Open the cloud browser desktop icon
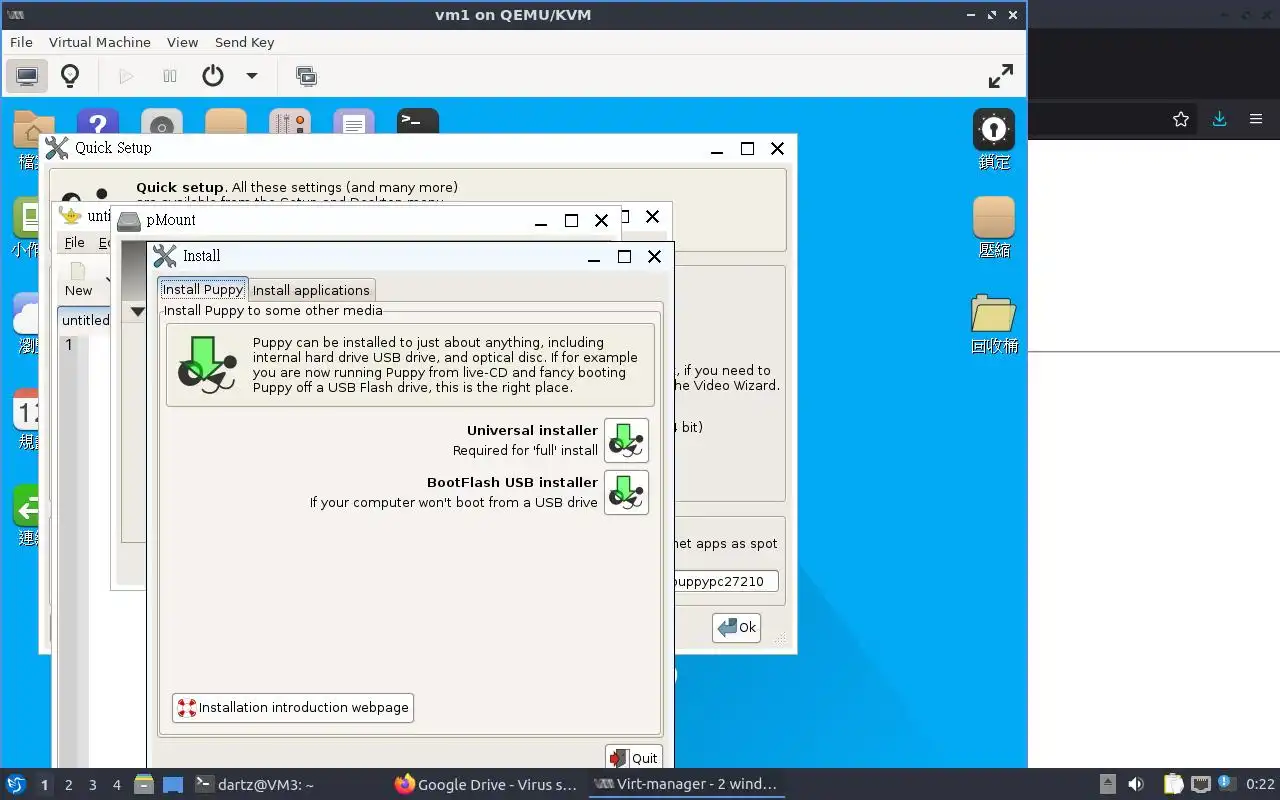 [x=26, y=314]
